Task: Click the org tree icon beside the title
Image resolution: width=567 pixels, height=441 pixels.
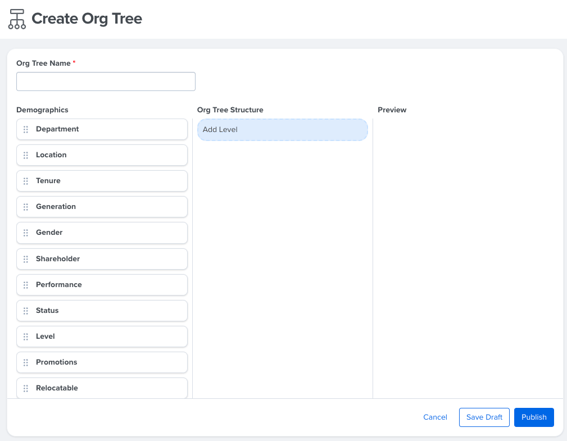Action: tap(17, 19)
